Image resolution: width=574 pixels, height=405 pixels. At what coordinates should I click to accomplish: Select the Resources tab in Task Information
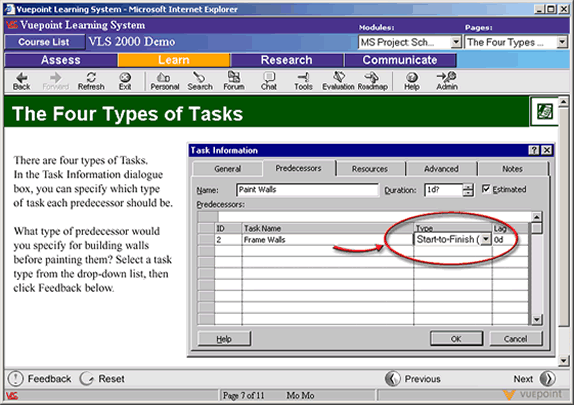point(370,169)
